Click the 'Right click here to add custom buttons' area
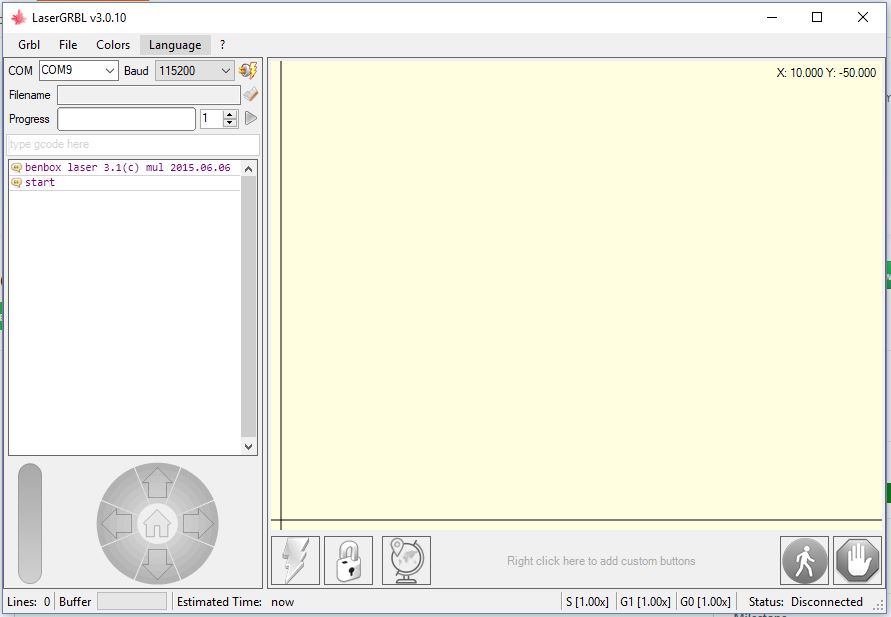Viewport: 891px width, 617px height. click(601, 561)
